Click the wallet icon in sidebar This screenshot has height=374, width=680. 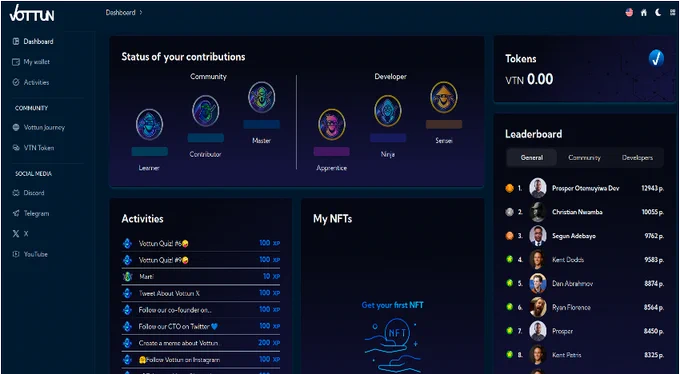point(16,62)
